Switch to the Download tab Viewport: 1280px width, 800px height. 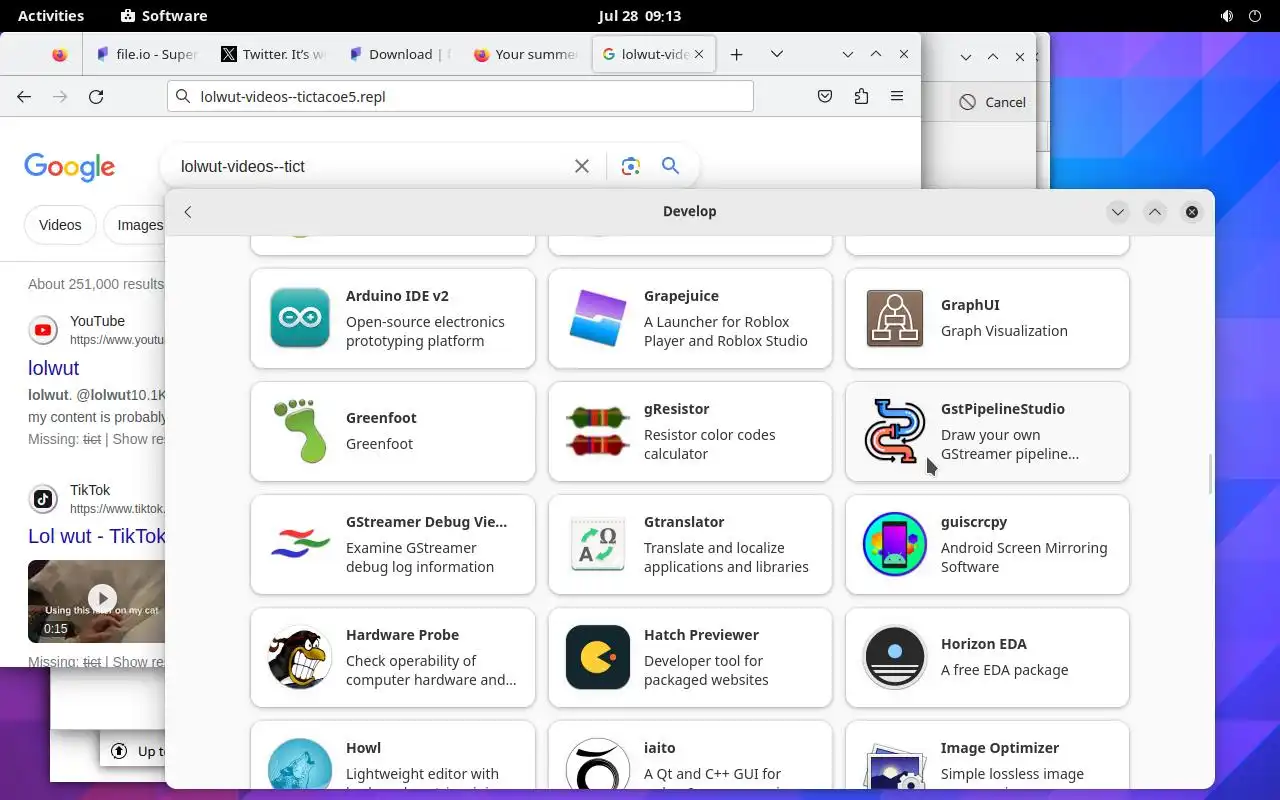coord(399,54)
